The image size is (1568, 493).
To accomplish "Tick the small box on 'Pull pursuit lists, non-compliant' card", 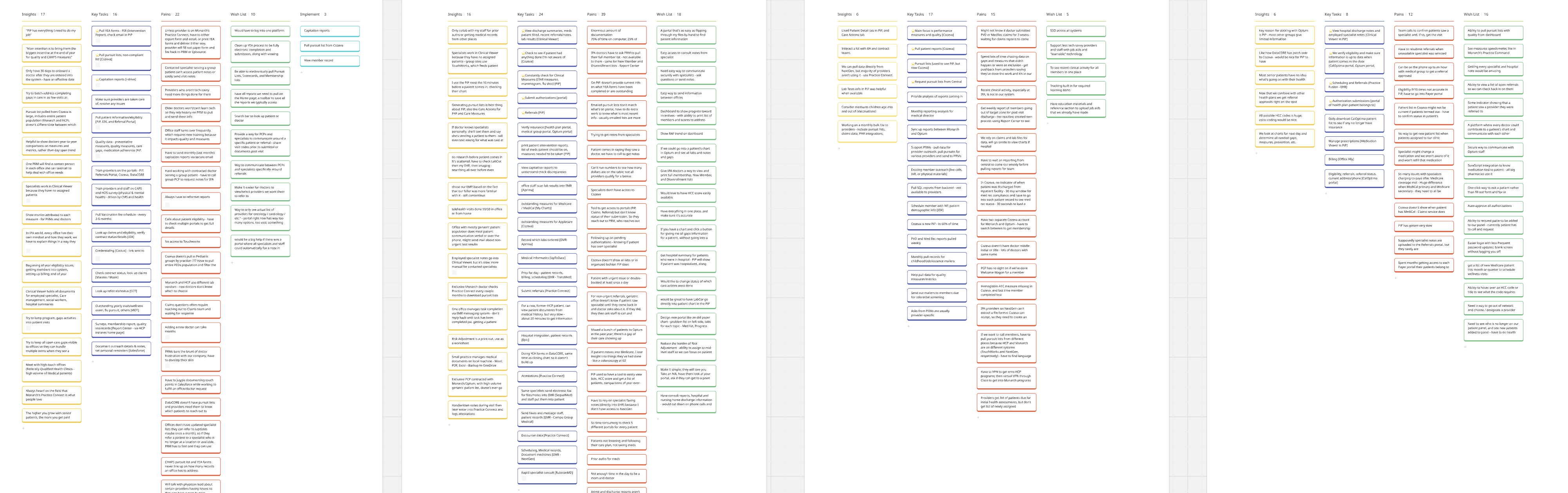I will [98, 65].
